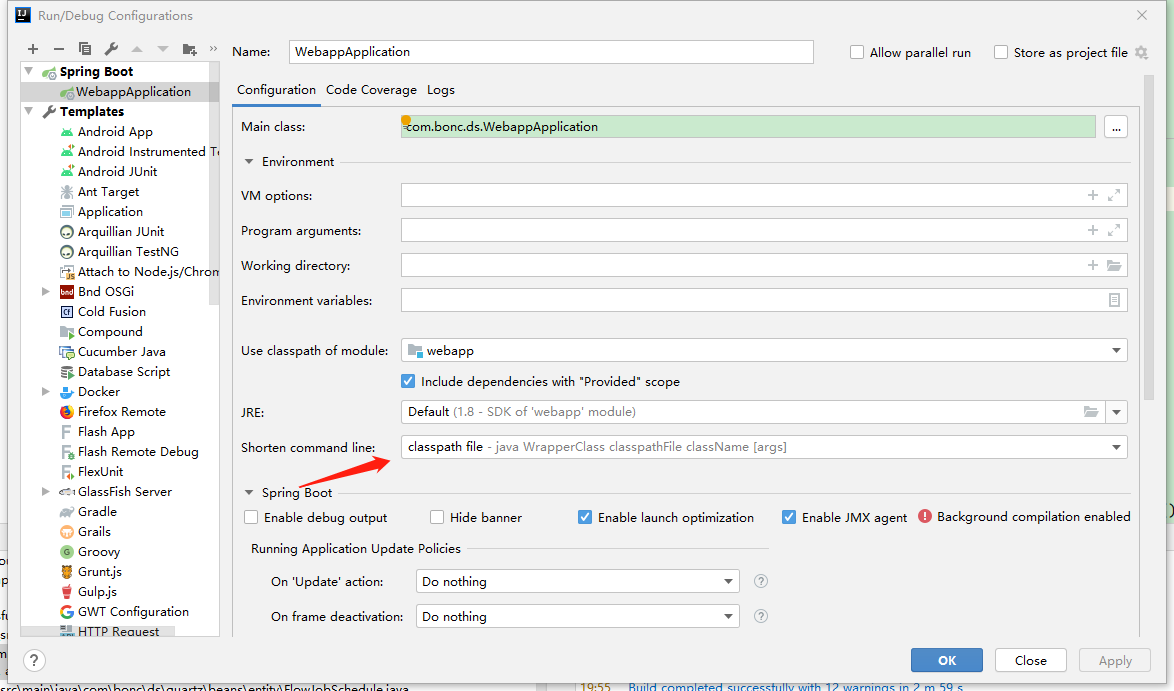1174x691 pixels.
Task: Open the Shorten command line dropdown
Action: (1117, 447)
